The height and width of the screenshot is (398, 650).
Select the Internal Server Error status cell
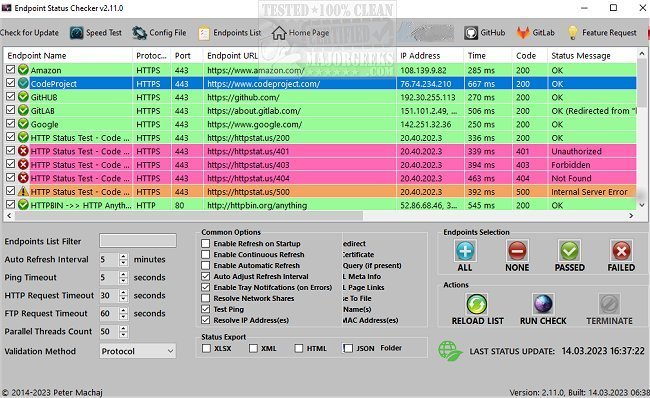(592, 192)
